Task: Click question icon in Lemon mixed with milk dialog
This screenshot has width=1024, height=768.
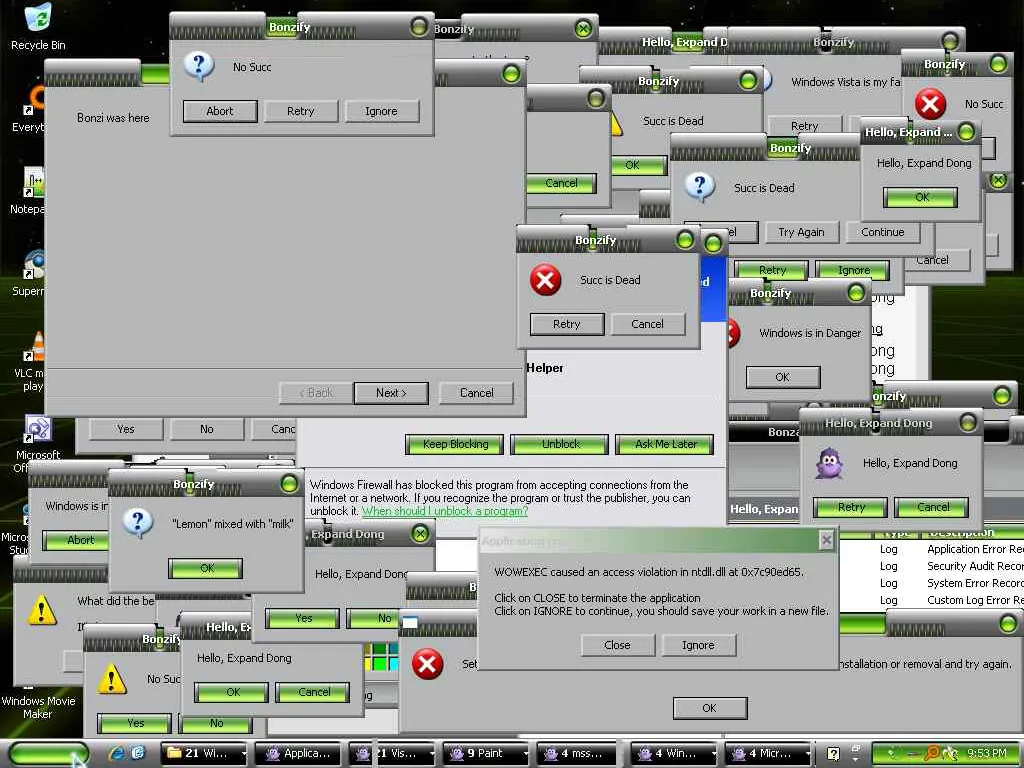Action: point(138,523)
